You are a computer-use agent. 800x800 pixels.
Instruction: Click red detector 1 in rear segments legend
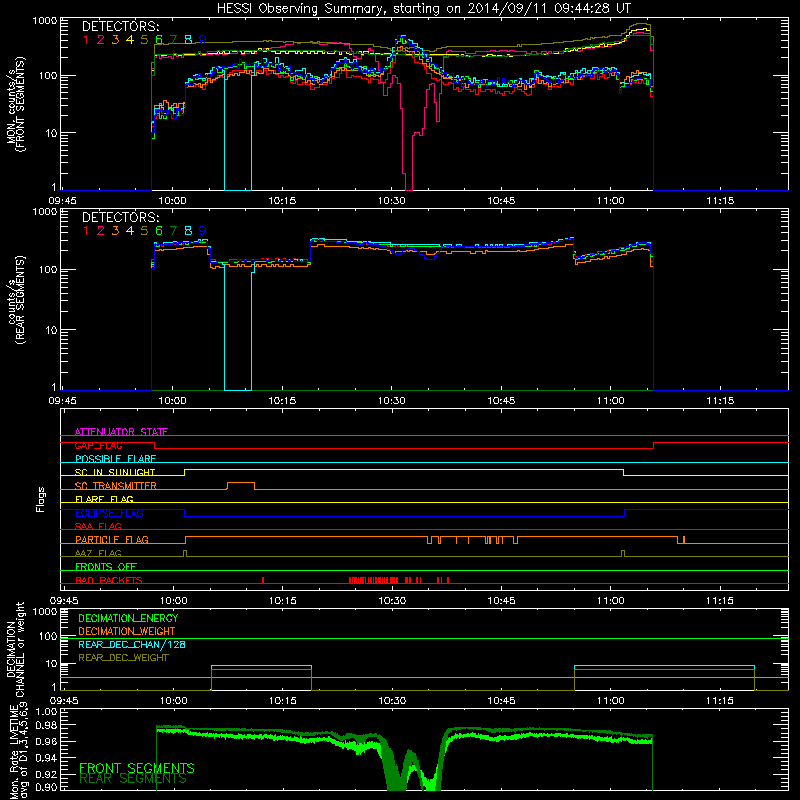pos(86,231)
